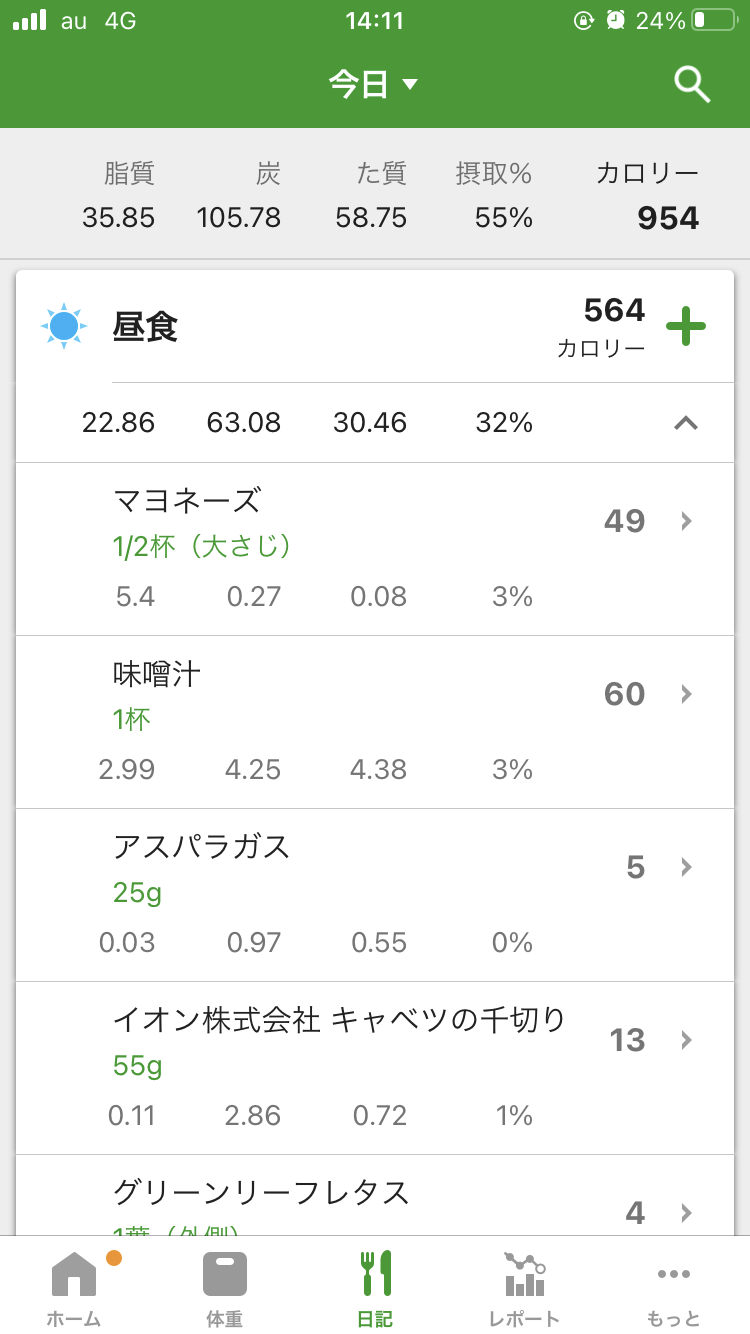The width and height of the screenshot is (750, 1334).
Task: Open the もっと three-dots icon
Action: pos(674,1274)
